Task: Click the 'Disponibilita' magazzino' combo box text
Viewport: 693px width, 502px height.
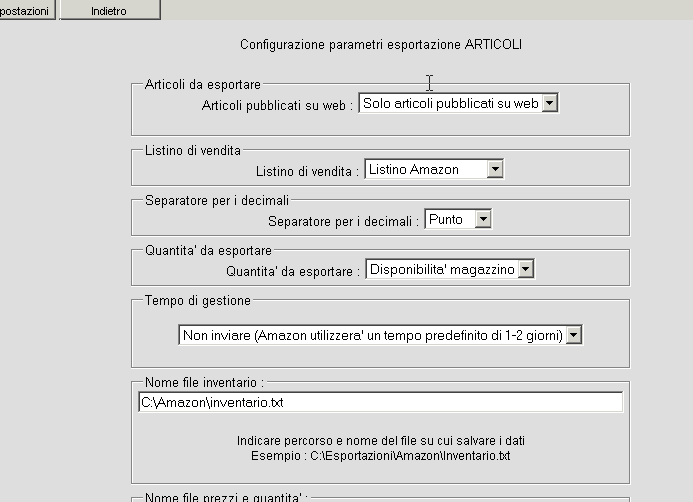Action: coord(441,269)
